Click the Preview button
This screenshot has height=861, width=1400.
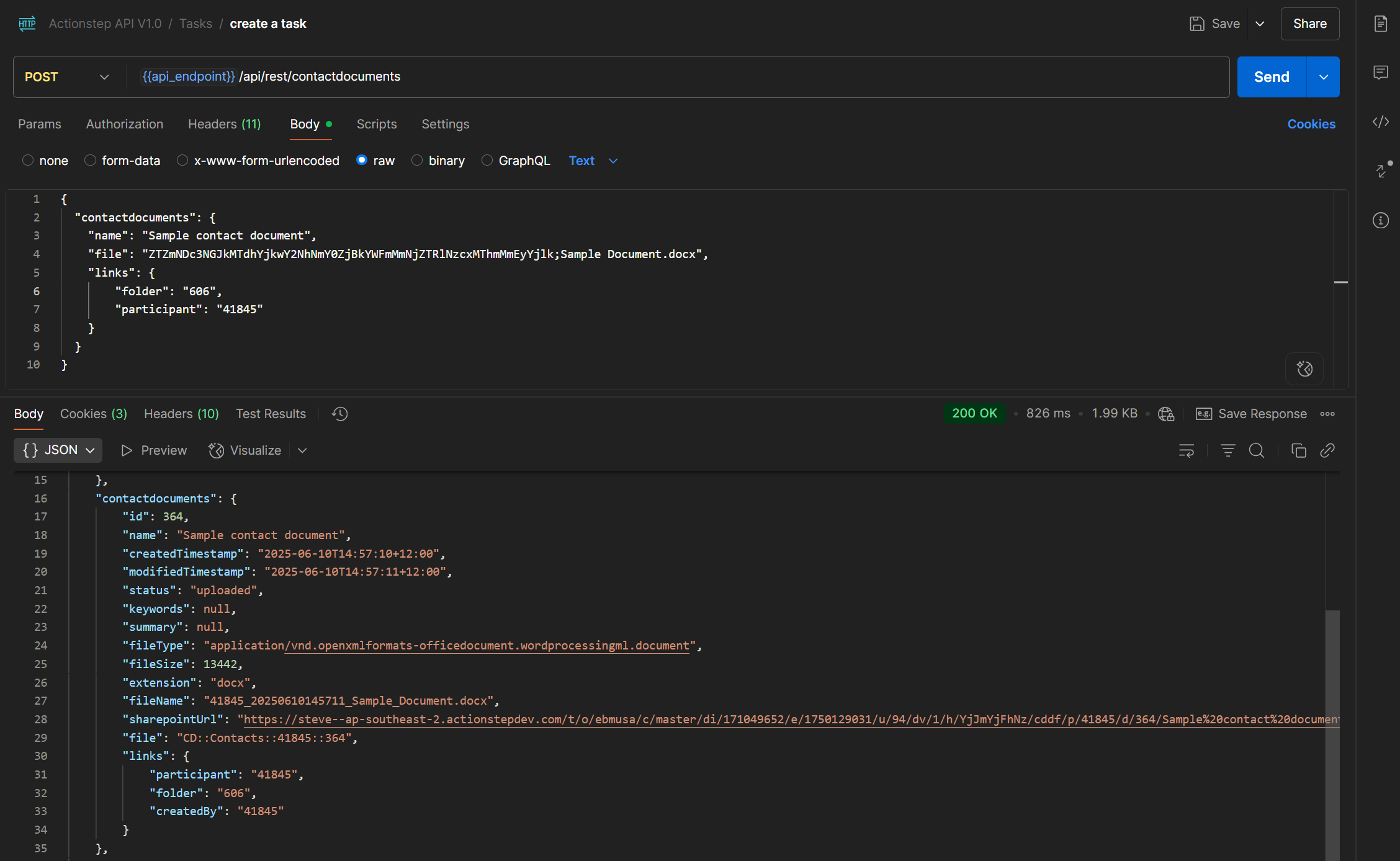pyautogui.click(x=154, y=450)
